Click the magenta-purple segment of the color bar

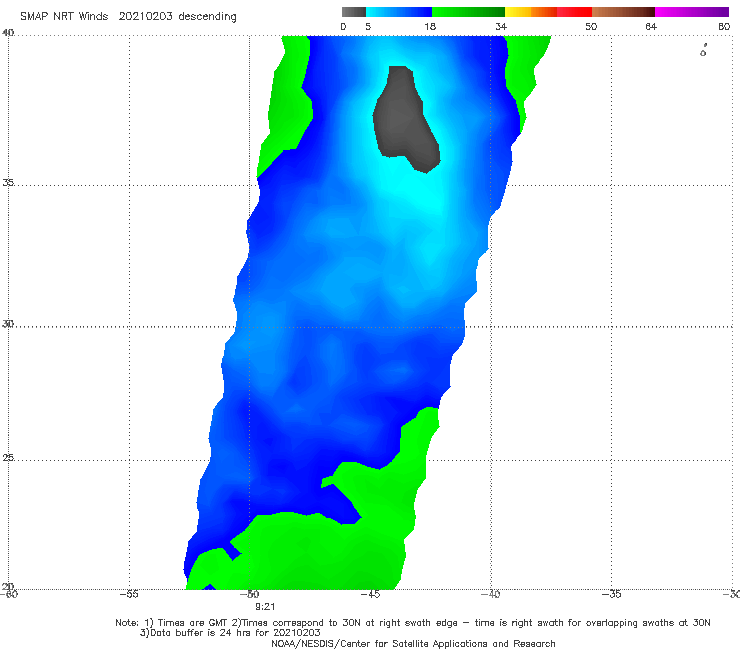click(x=692, y=12)
